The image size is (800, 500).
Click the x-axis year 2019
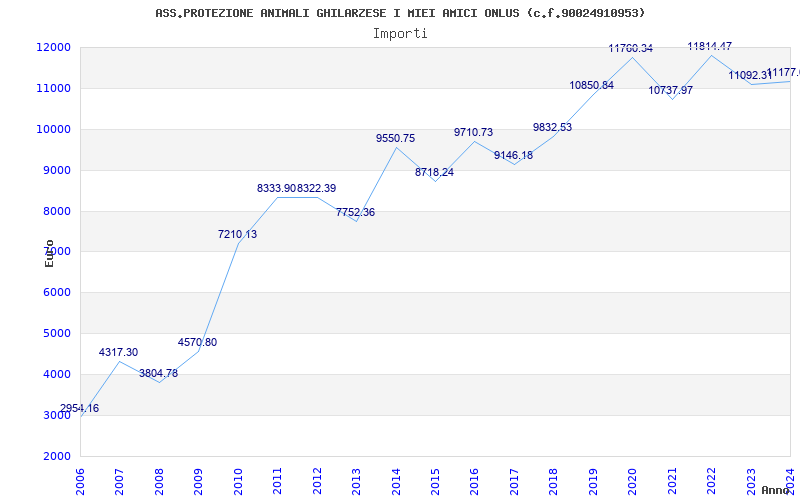click(593, 481)
